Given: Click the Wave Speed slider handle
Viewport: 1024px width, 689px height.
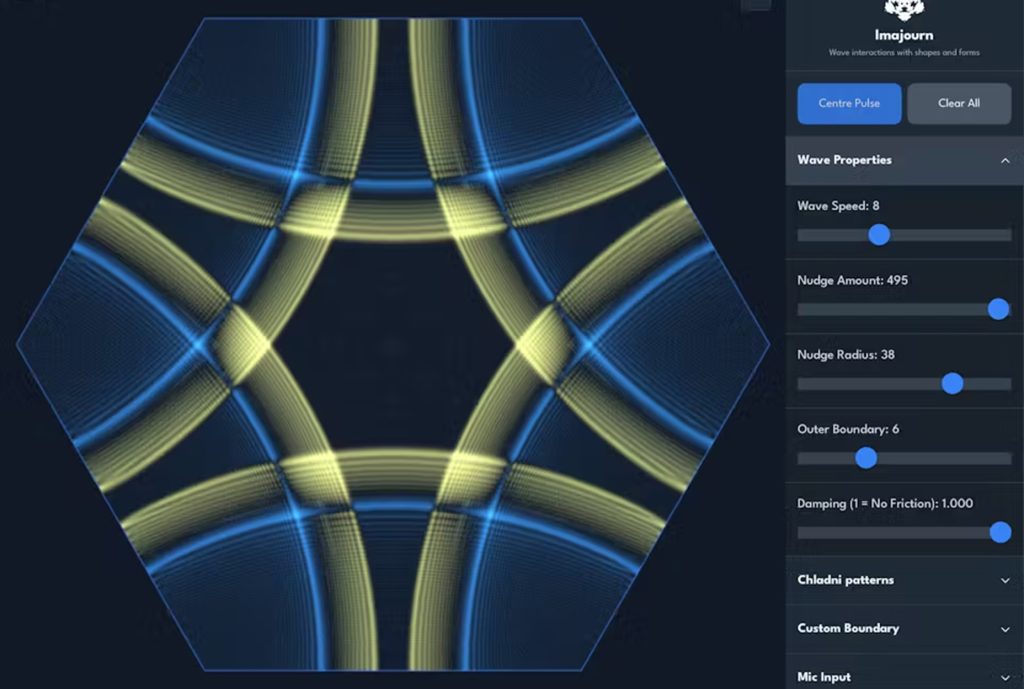Looking at the screenshot, I should (878, 235).
